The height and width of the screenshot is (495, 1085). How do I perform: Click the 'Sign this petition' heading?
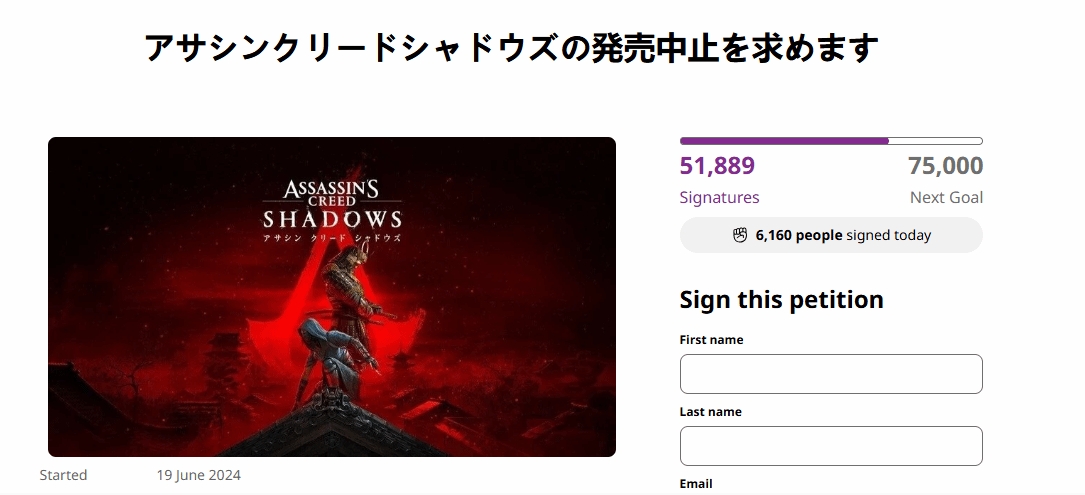pyautogui.click(x=781, y=300)
